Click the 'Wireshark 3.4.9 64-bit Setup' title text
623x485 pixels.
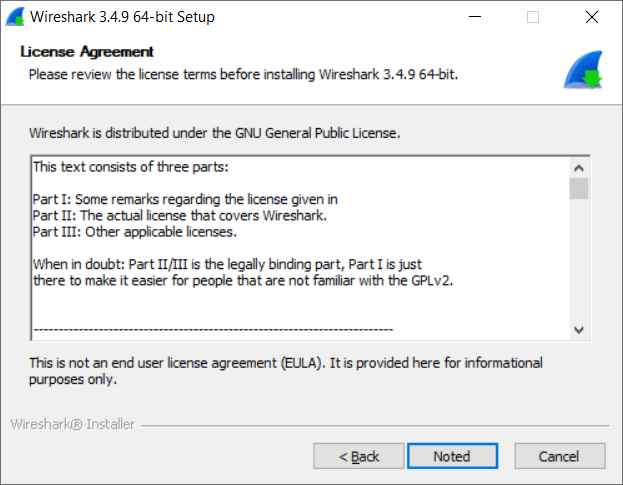click(x=122, y=17)
